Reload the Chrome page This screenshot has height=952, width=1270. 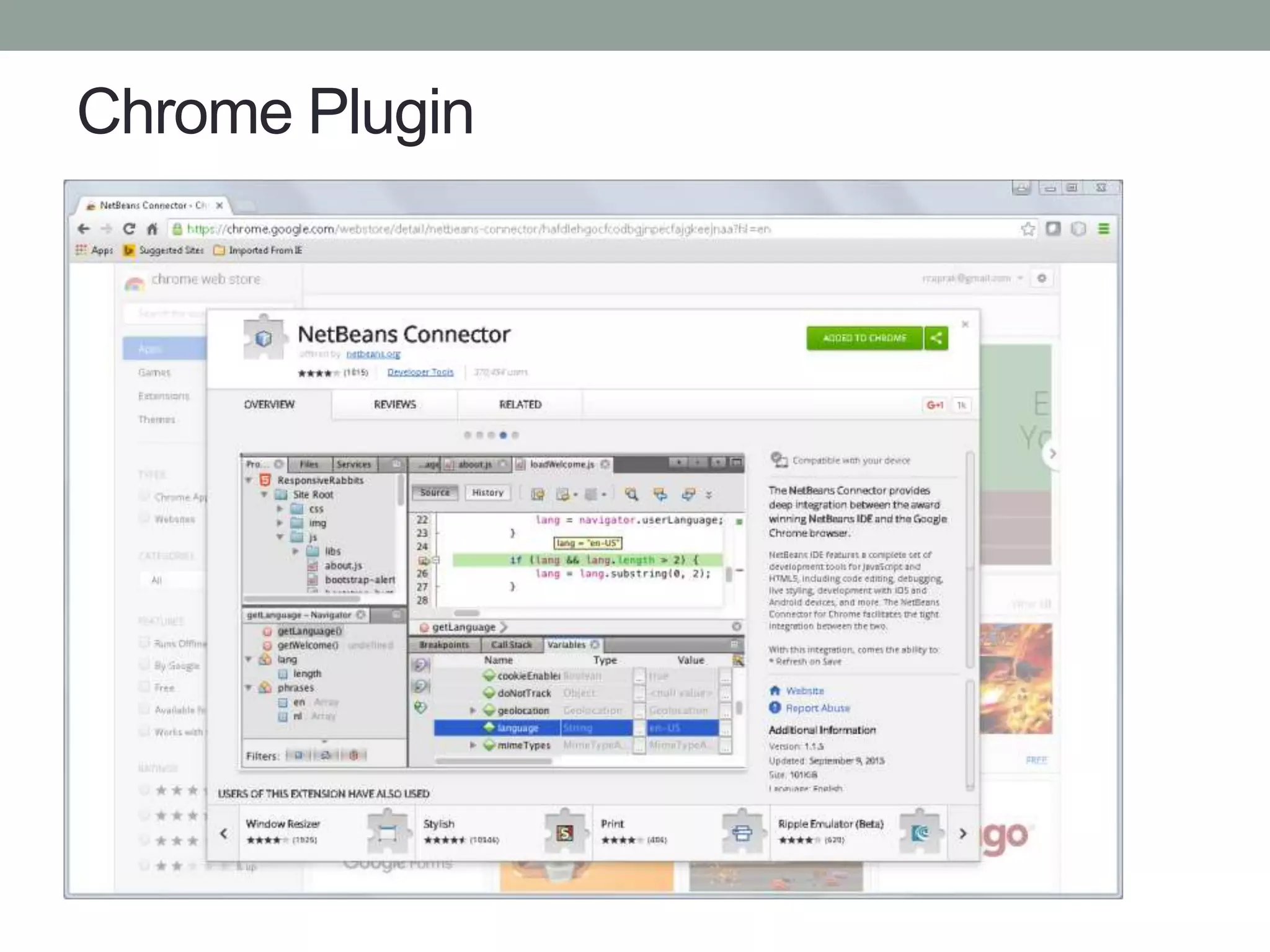(x=129, y=229)
